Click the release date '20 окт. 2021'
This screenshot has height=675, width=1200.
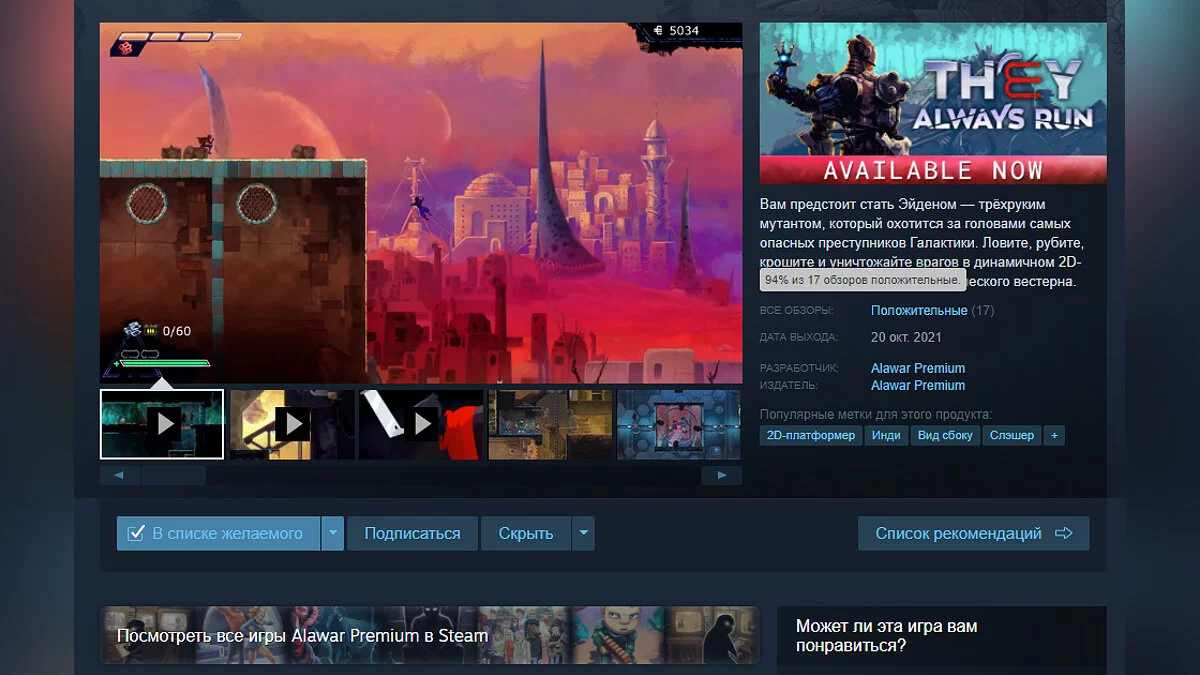[906, 337]
